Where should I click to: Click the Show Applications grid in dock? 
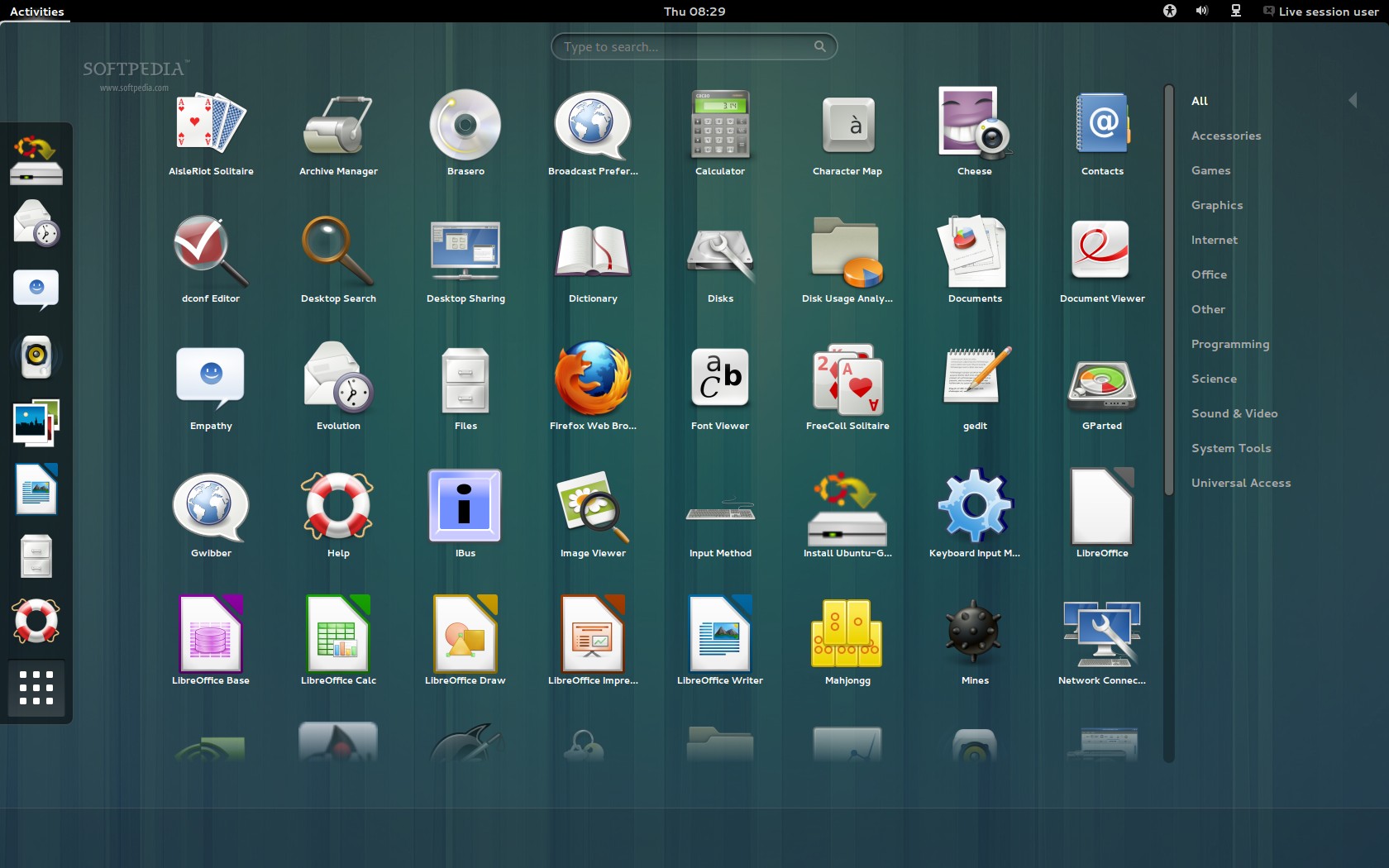point(36,688)
